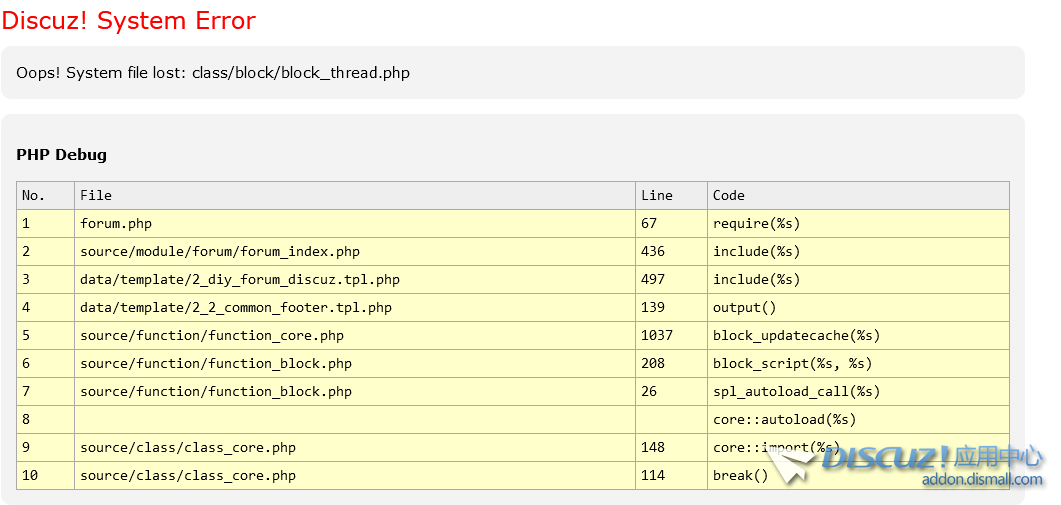Click line number 26
Viewport: 1061px width, 505px height.
(671, 391)
